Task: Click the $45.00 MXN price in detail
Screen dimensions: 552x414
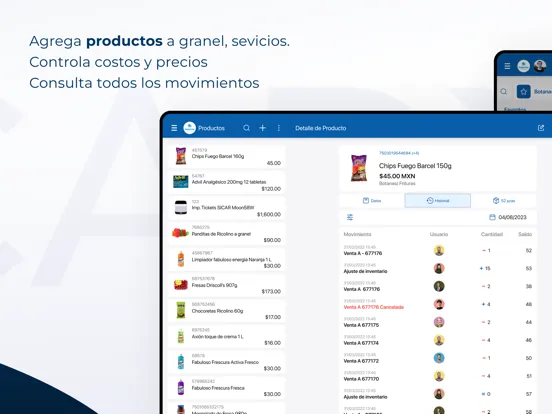Action: (397, 176)
